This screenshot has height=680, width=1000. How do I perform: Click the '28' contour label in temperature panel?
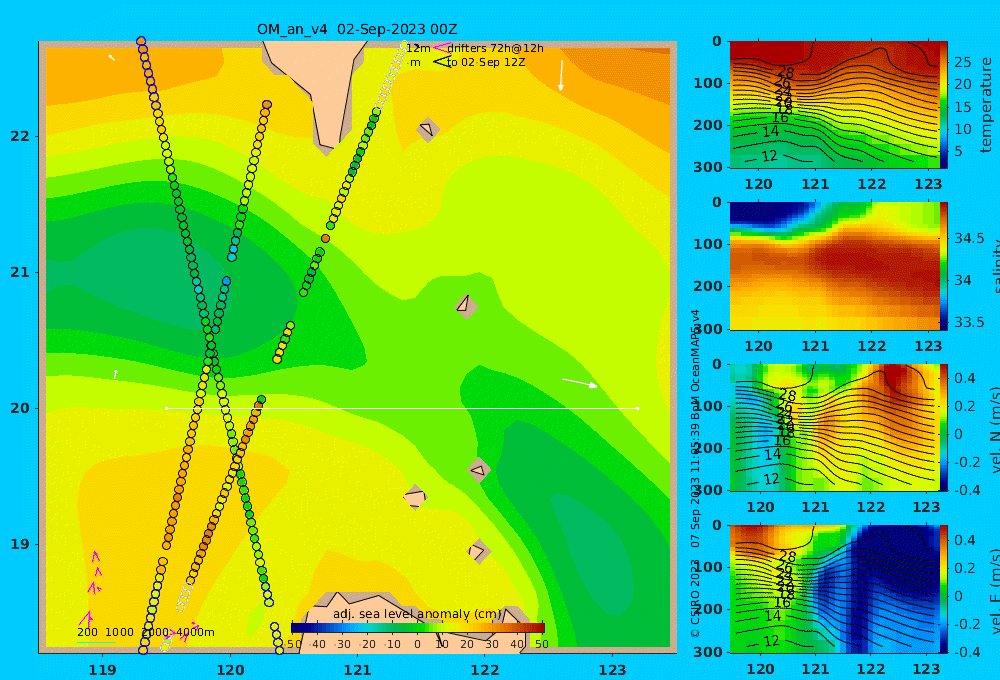[786, 72]
